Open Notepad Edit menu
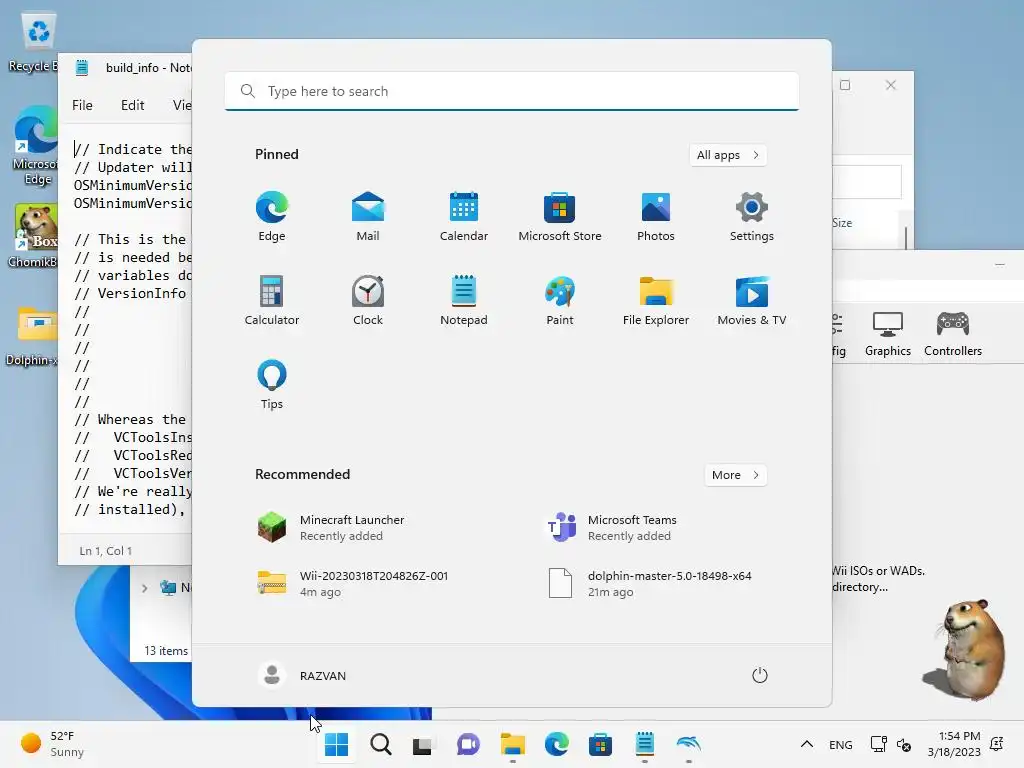Viewport: 1024px width, 768px height. tap(133, 105)
